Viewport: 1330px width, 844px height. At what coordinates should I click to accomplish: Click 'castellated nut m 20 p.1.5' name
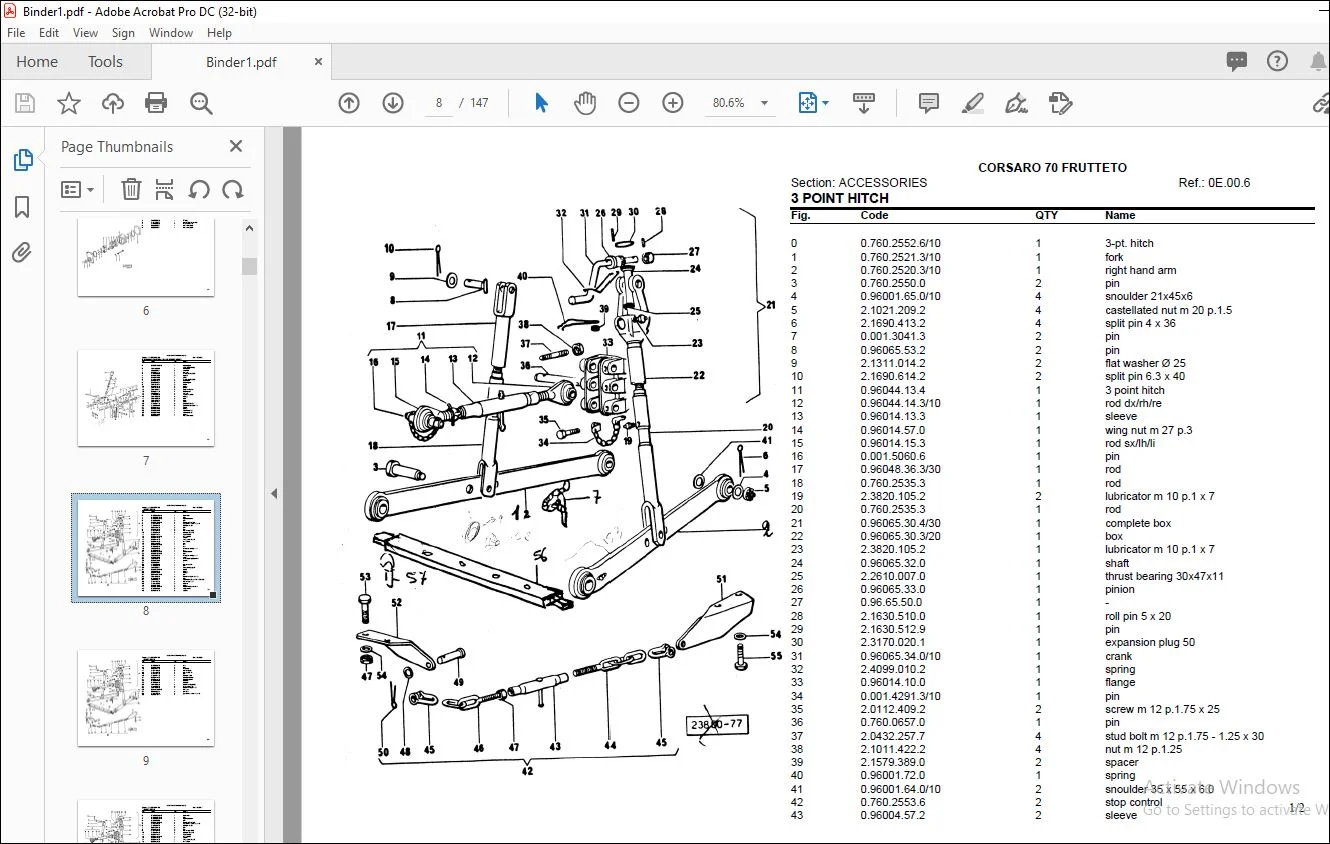pyautogui.click(x=1168, y=310)
